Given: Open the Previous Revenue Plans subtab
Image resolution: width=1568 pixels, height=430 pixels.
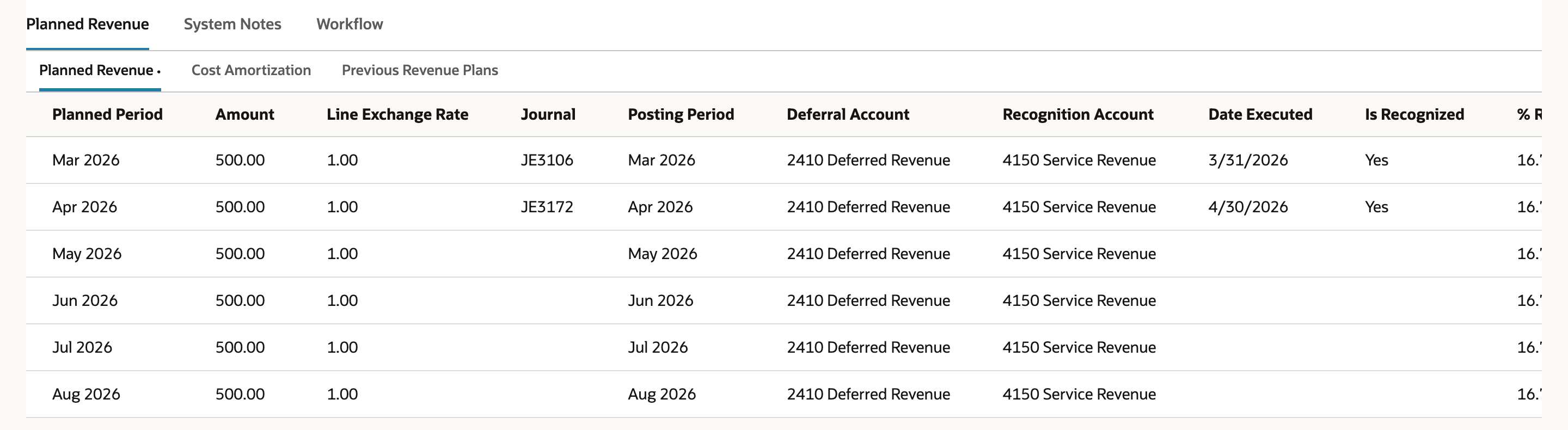Looking at the screenshot, I should [x=420, y=71].
